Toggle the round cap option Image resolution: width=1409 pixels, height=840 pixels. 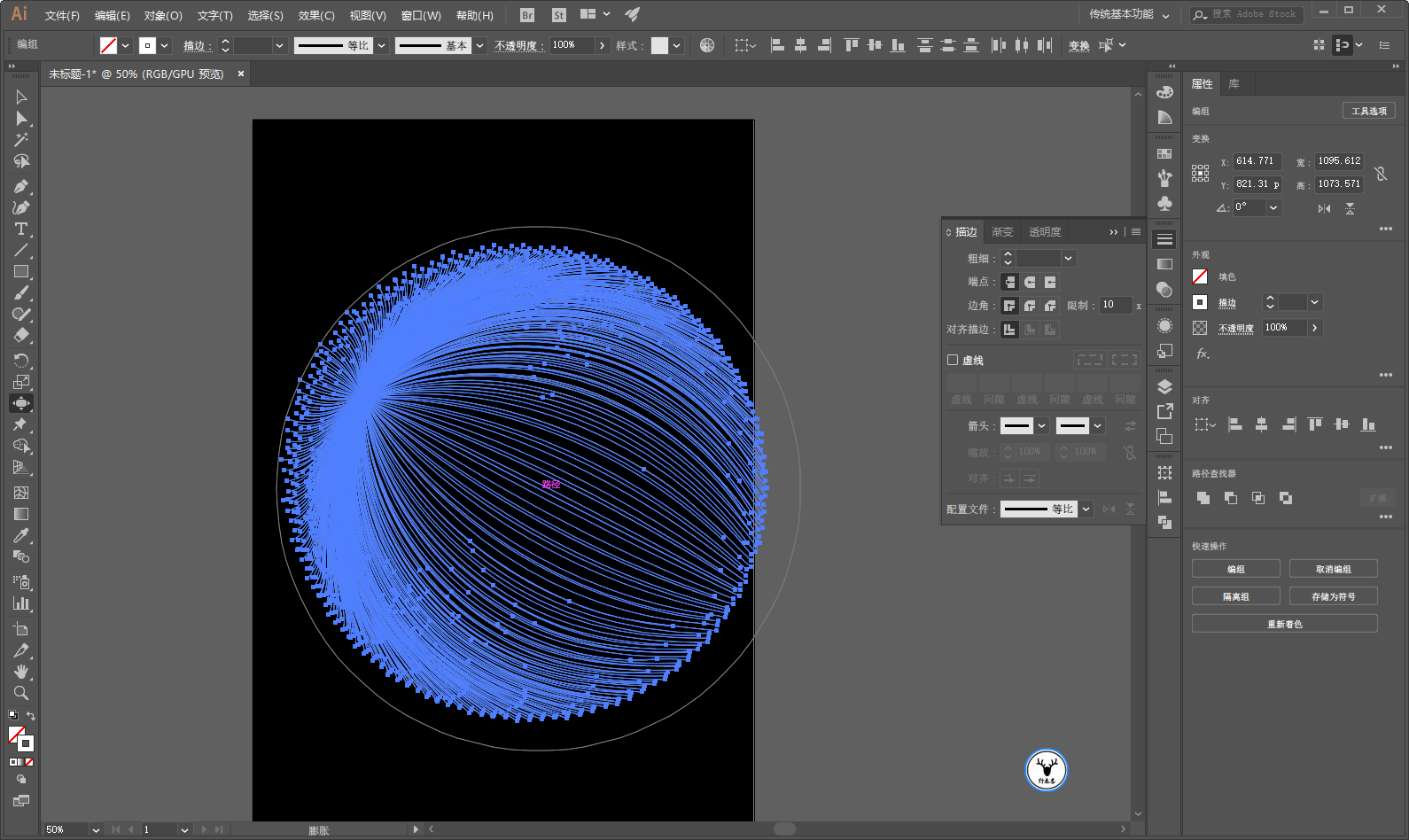coord(1030,282)
